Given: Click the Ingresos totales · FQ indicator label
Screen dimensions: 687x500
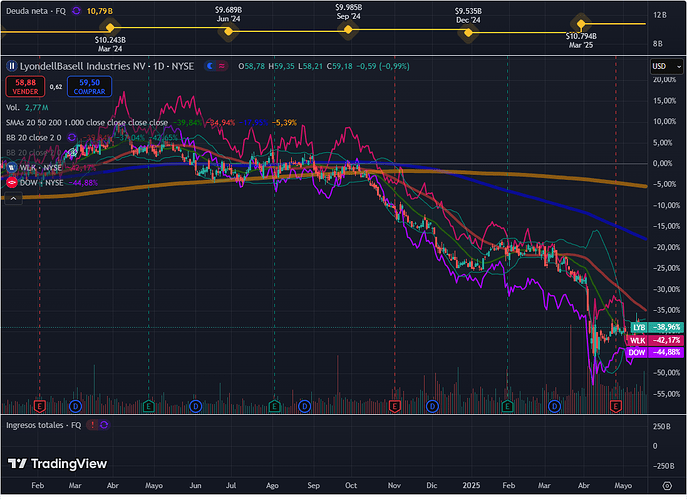Looking at the screenshot, I should (x=44, y=425).
